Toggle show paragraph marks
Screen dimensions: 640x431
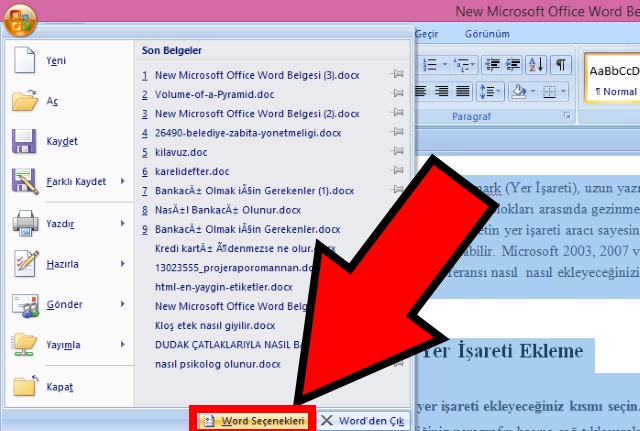pyautogui.click(x=561, y=65)
